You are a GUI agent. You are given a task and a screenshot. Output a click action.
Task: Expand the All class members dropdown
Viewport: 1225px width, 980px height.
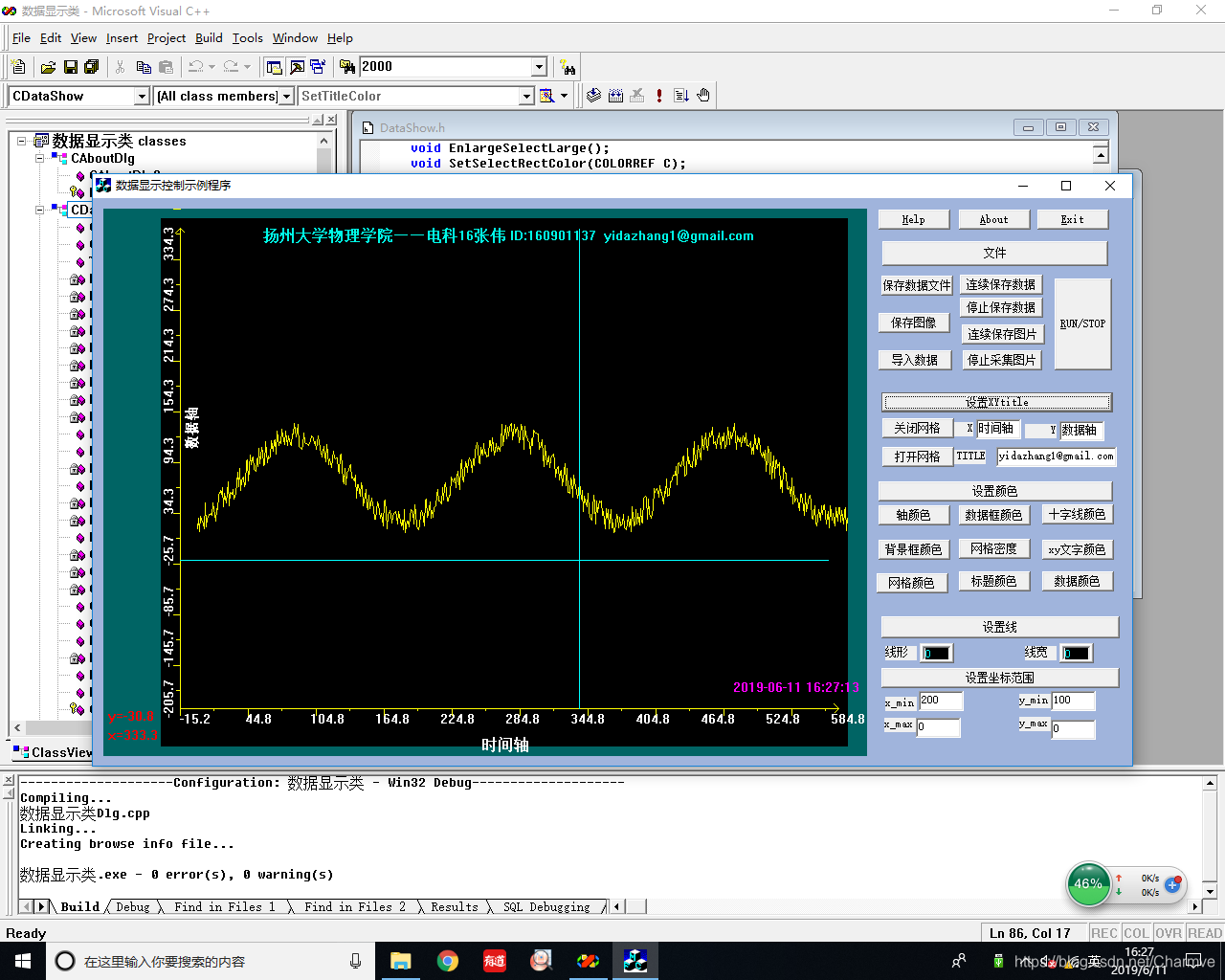[x=286, y=97]
